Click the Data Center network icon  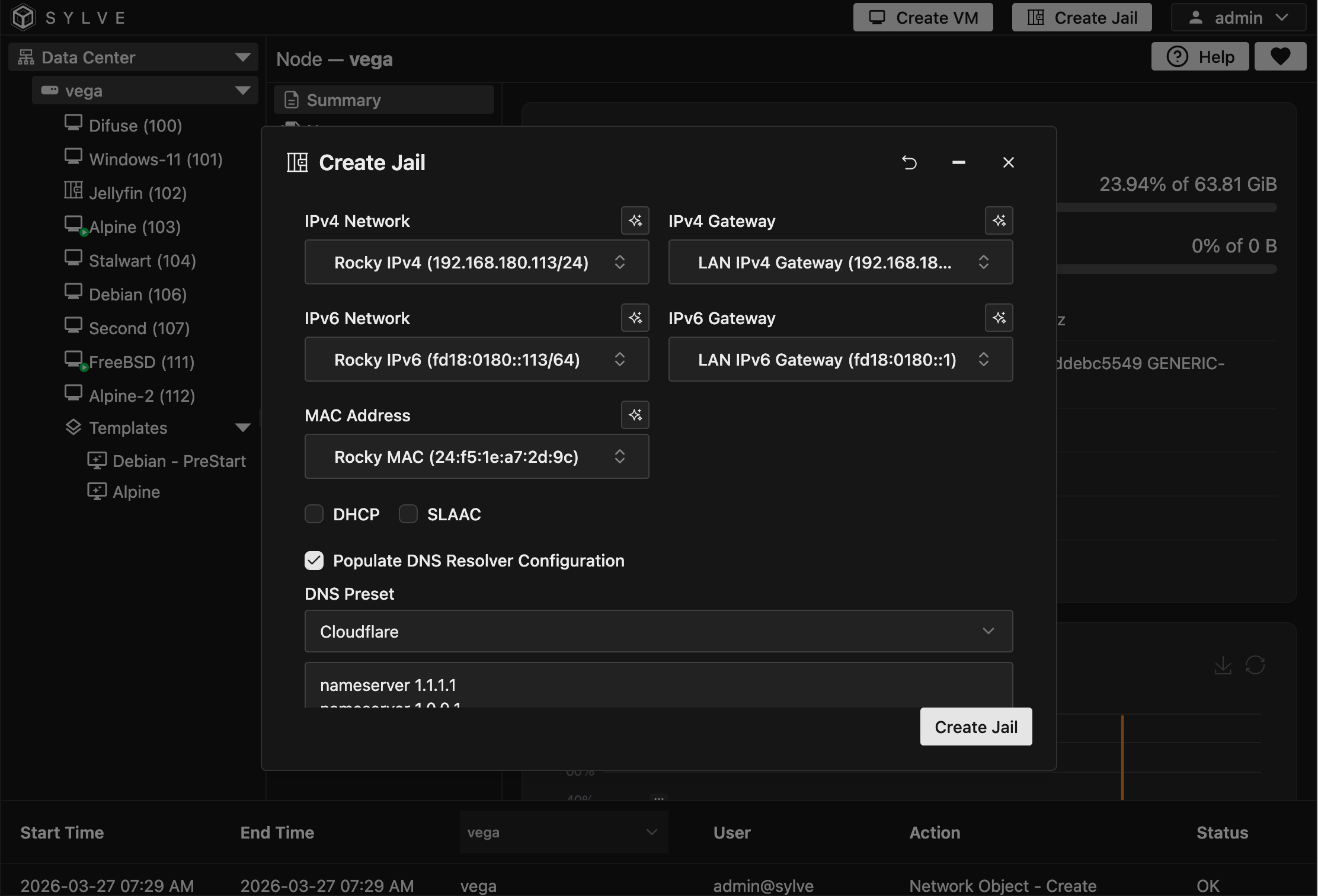(26, 57)
